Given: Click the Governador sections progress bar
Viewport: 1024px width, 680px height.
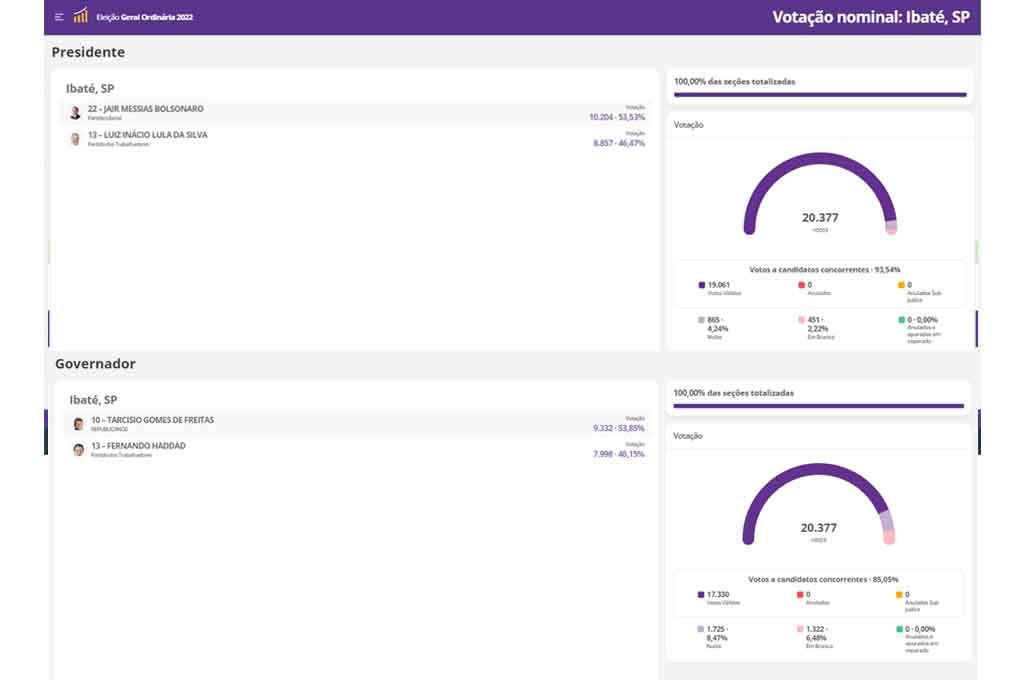Looking at the screenshot, I should (x=820, y=406).
